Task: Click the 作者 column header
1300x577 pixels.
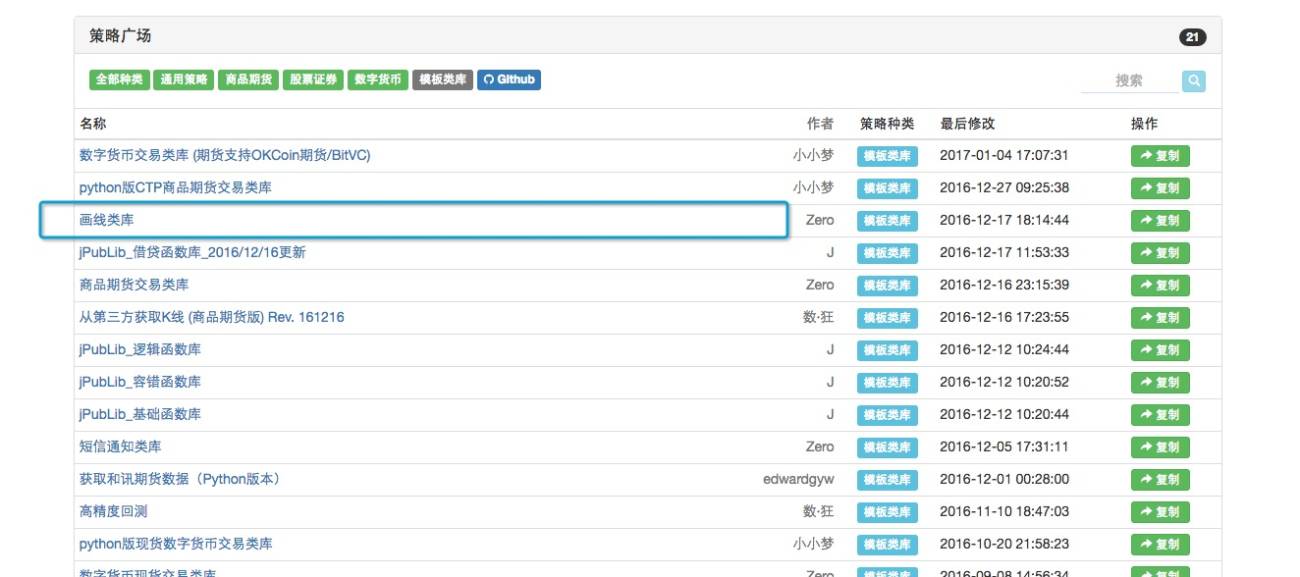Action: [820, 124]
